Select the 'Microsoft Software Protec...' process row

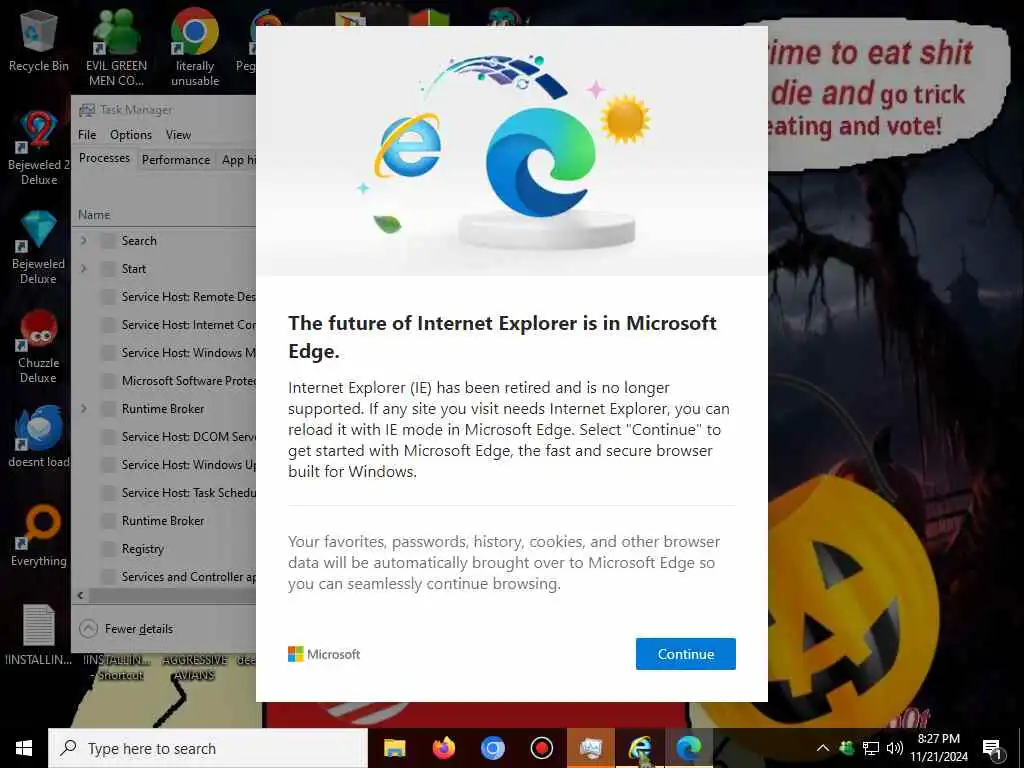tap(164, 381)
